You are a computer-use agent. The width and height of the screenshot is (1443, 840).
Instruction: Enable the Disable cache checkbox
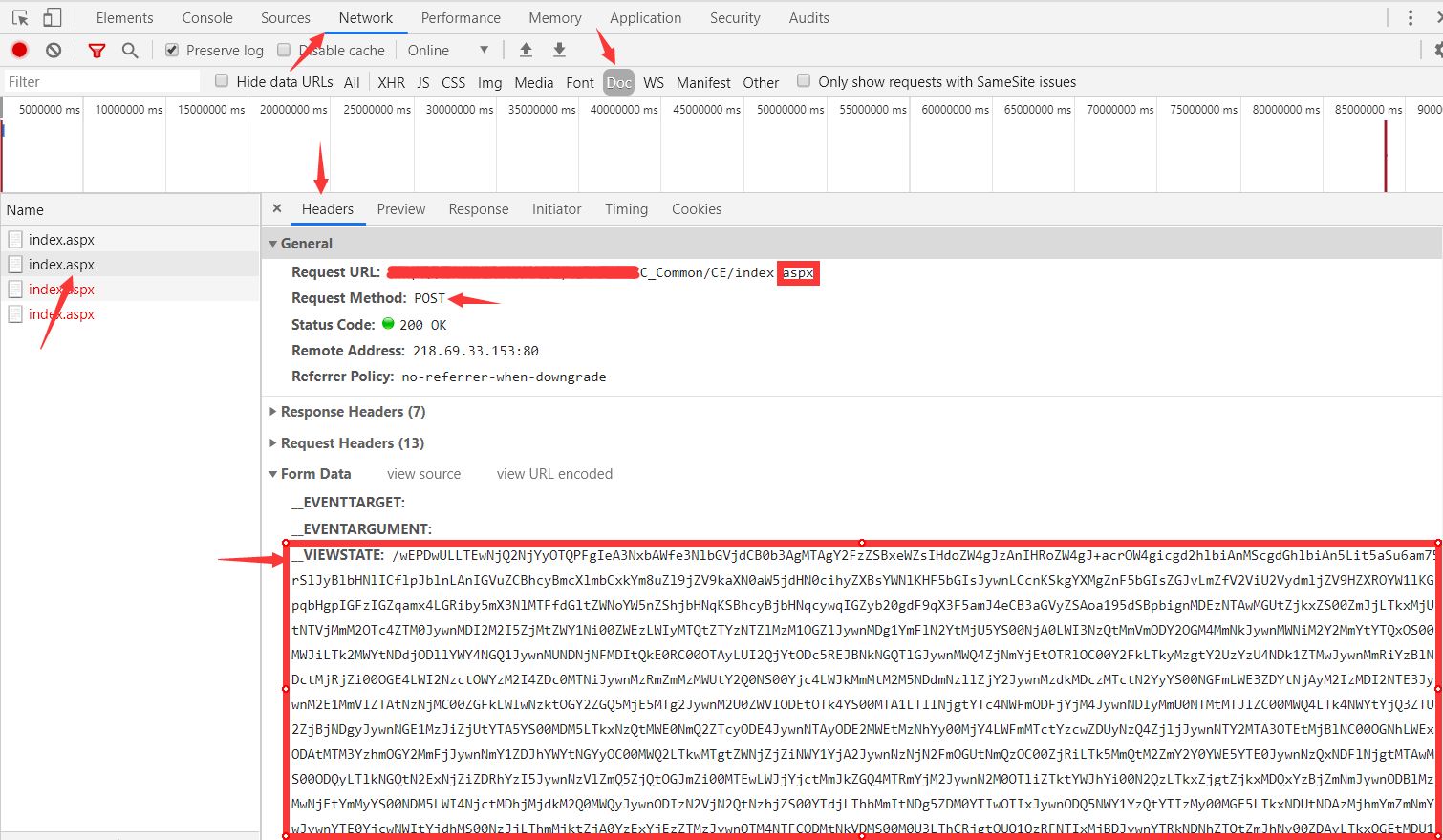[284, 50]
